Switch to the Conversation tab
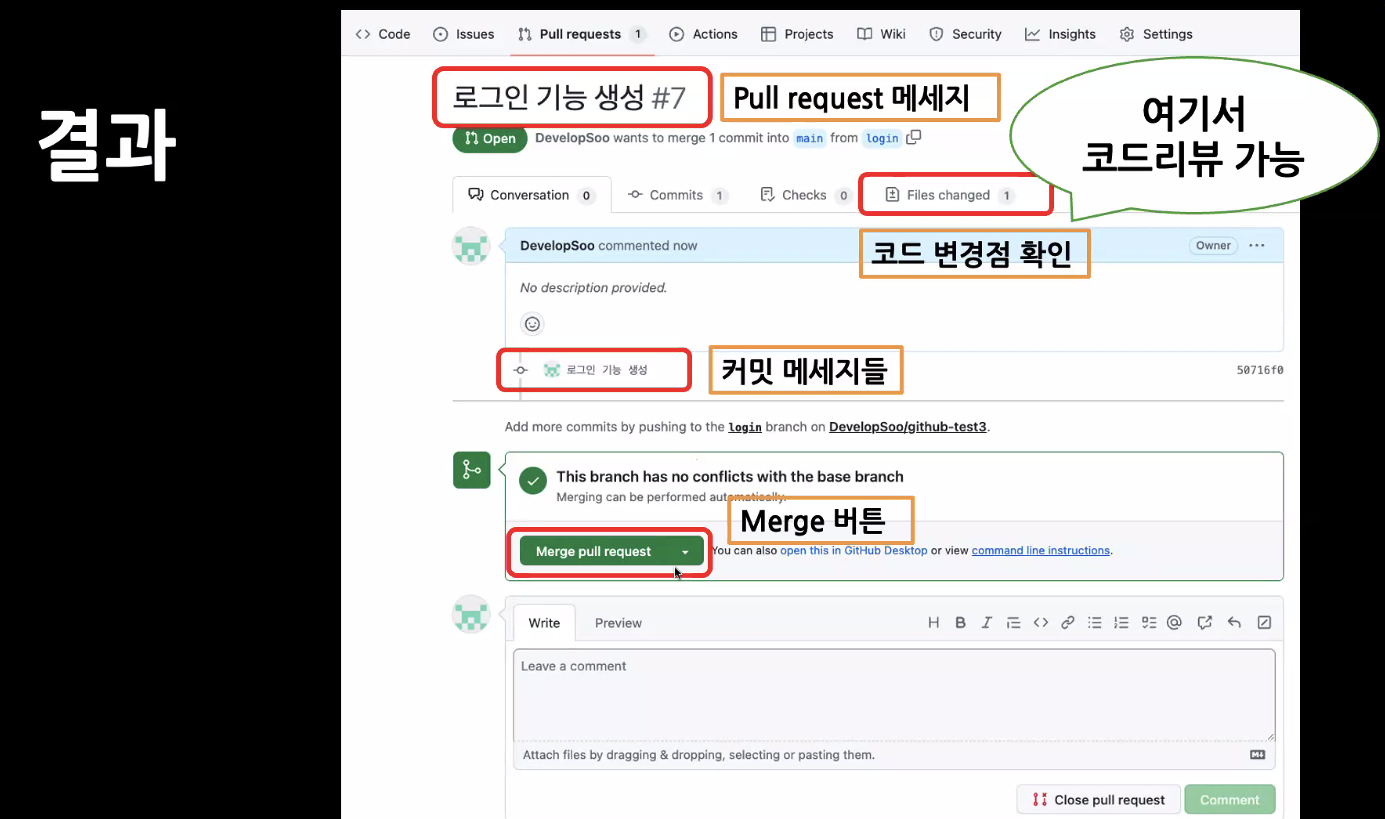Viewport: 1385px width, 819px height. pos(531,195)
